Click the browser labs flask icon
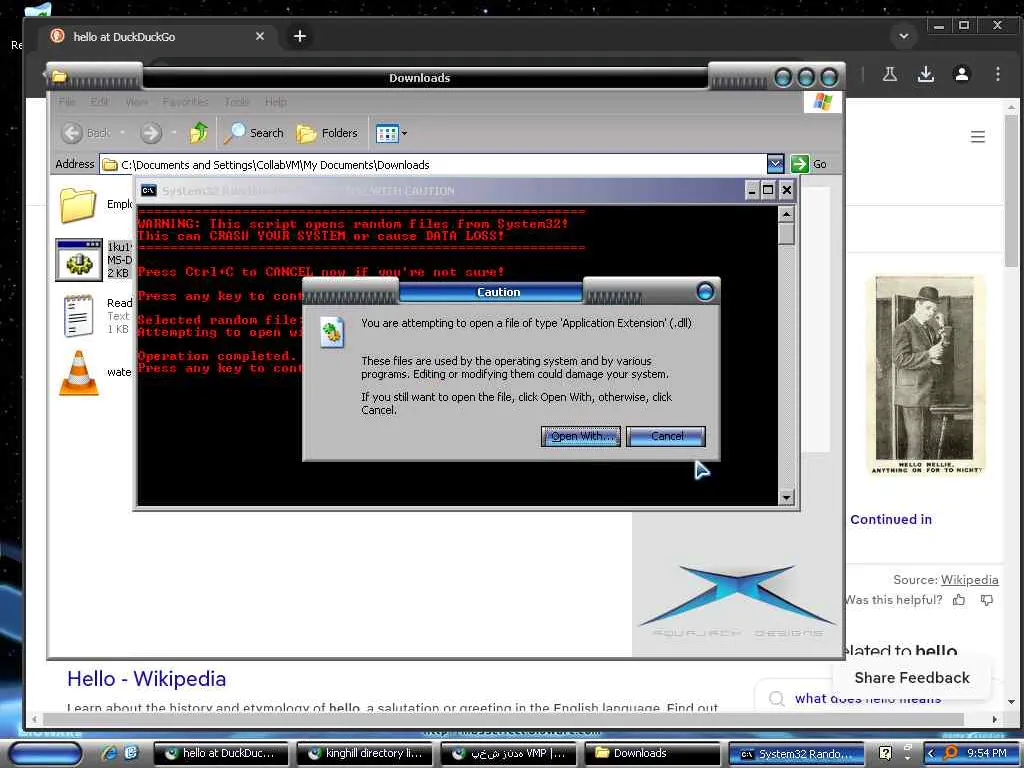The height and width of the screenshot is (768, 1024). click(889, 74)
